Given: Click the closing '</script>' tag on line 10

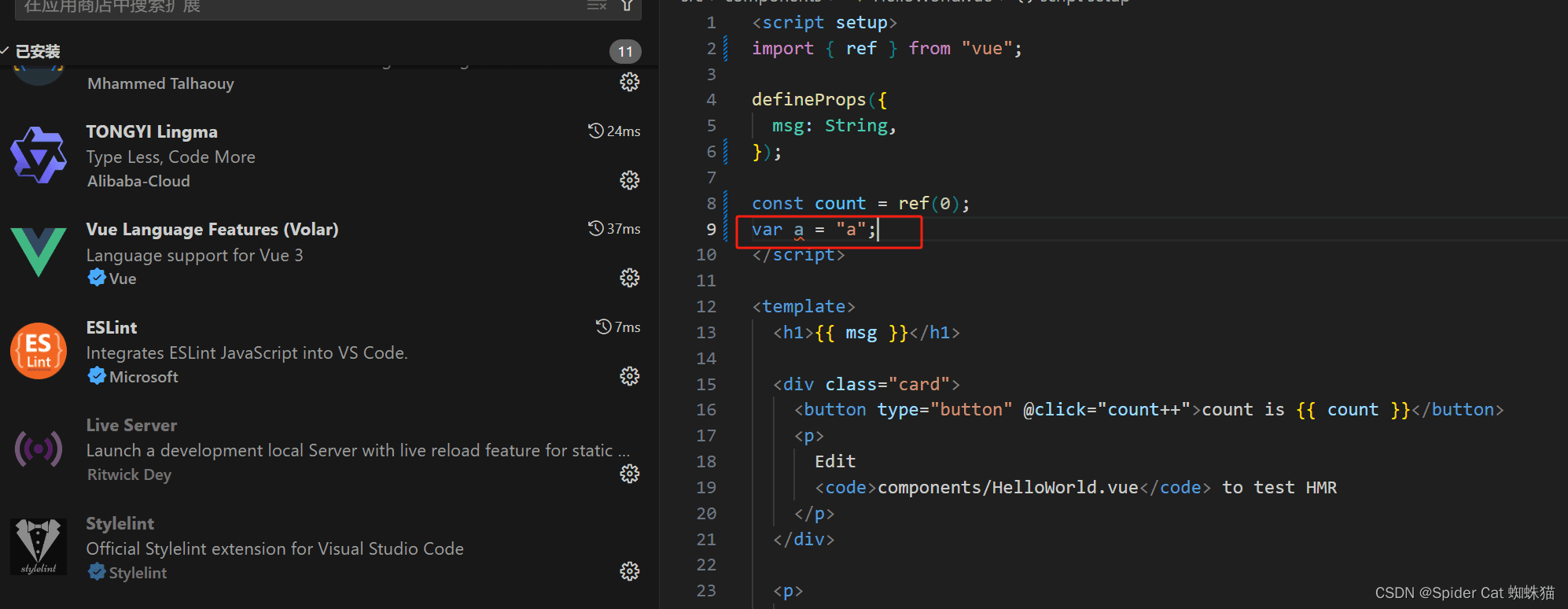Looking at the screenshot, I should pos(798,255).
